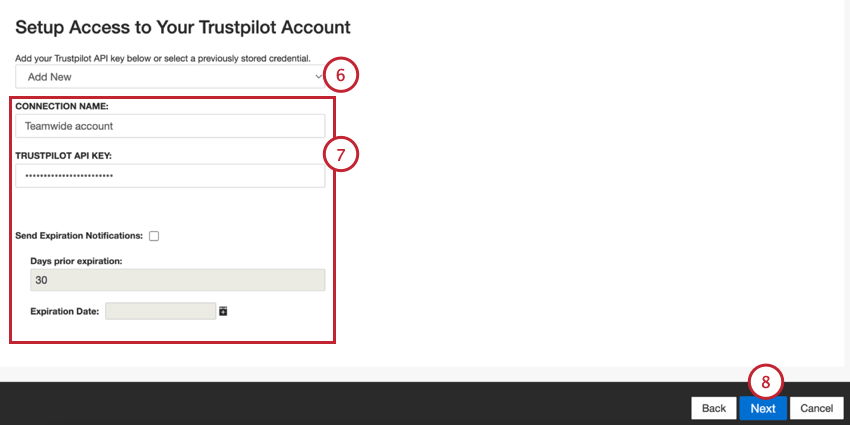Focus the Connection Name text field

pos(170,126)
